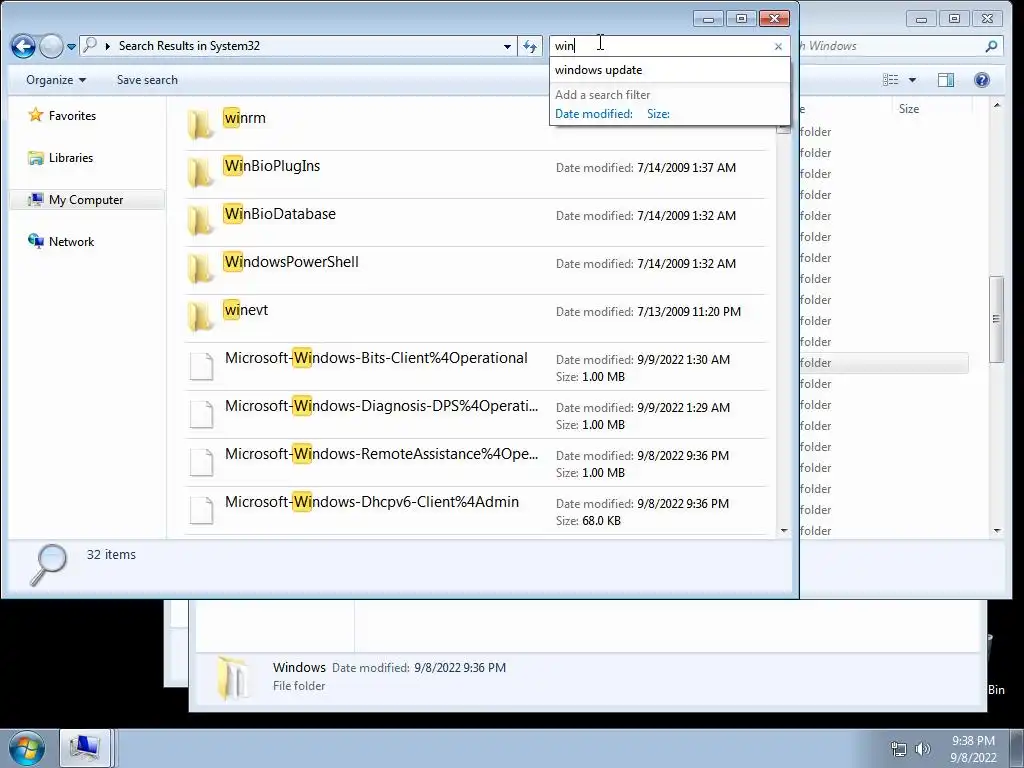Click the network tray icon
1024x768 pixels.
(x=899, y=748)
